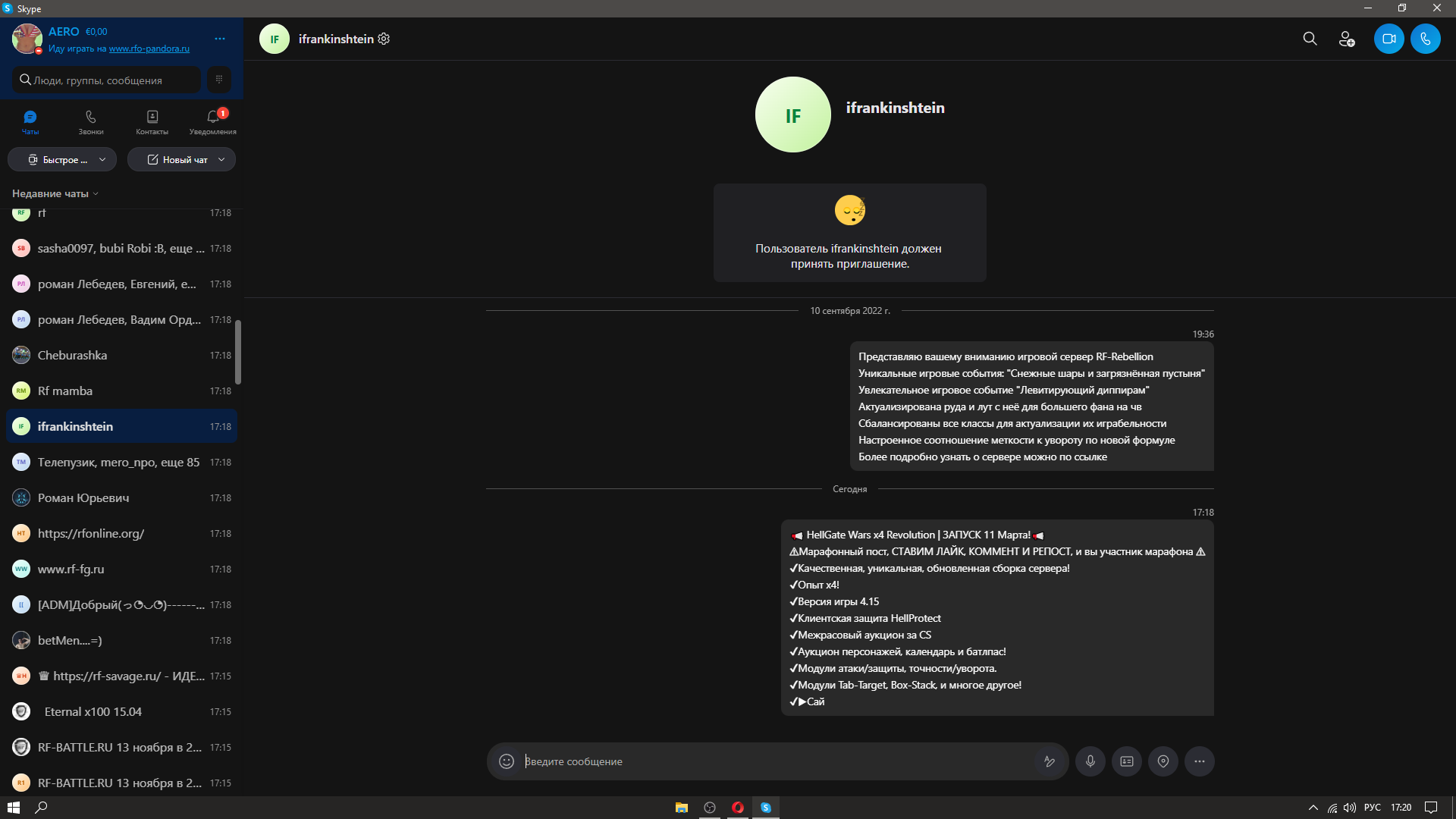Screen dimensions: 1456x819
Task: Open File Explorer from taskbar
Action: click(681, 808)
